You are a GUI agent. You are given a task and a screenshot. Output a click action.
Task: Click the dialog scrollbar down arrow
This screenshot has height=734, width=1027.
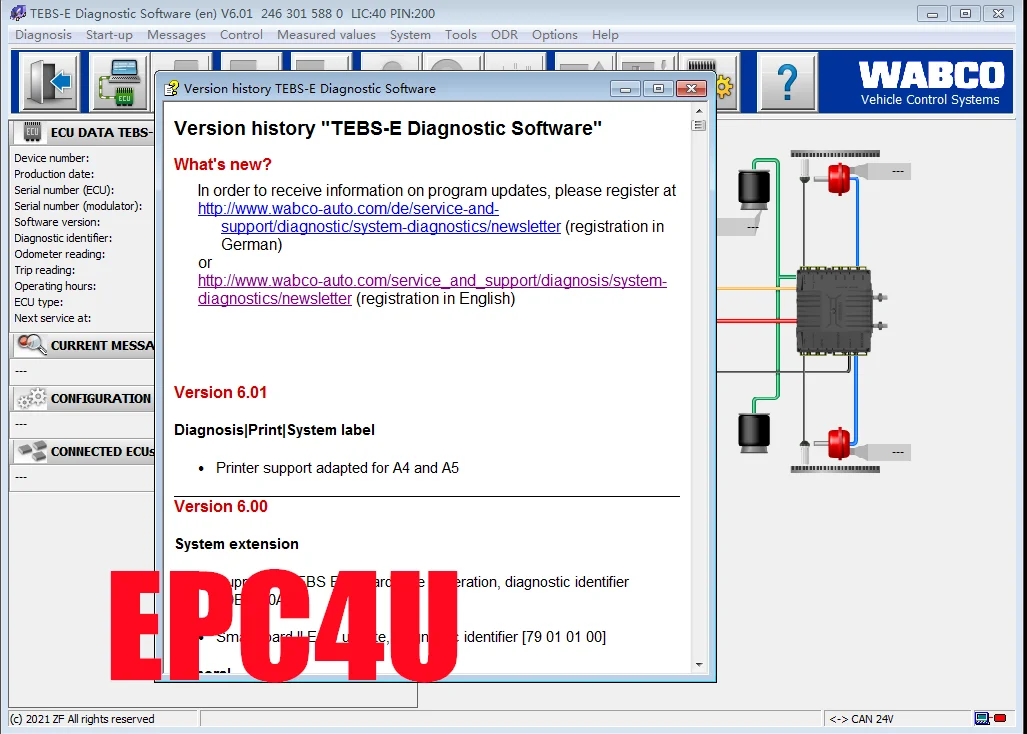(699, 665)
